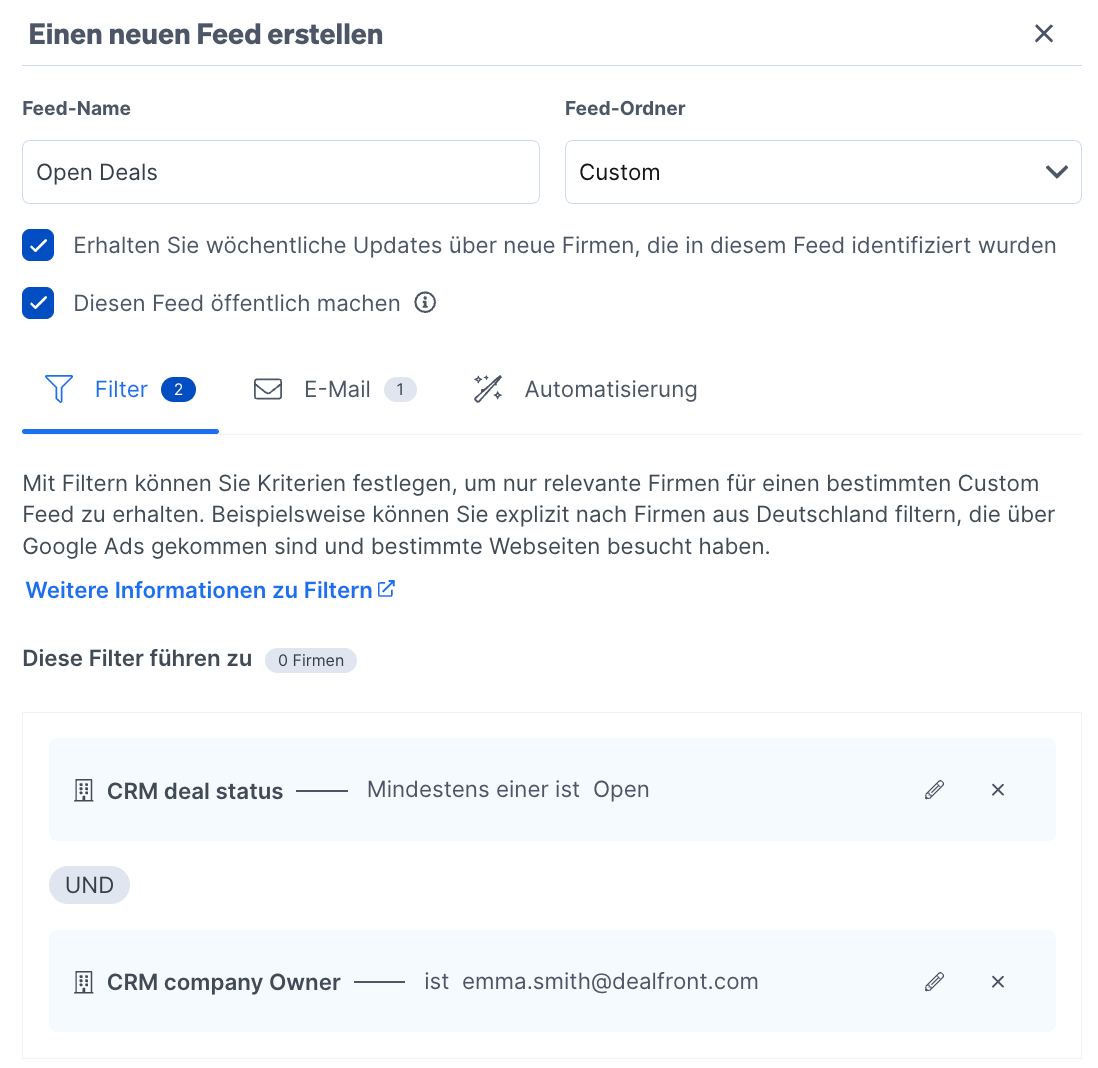Image resolution: width=1098 pixels, height=1068 pixels.
Task: Edit the CRM deal status filter pencil icon
Action: tap(934, 789)
